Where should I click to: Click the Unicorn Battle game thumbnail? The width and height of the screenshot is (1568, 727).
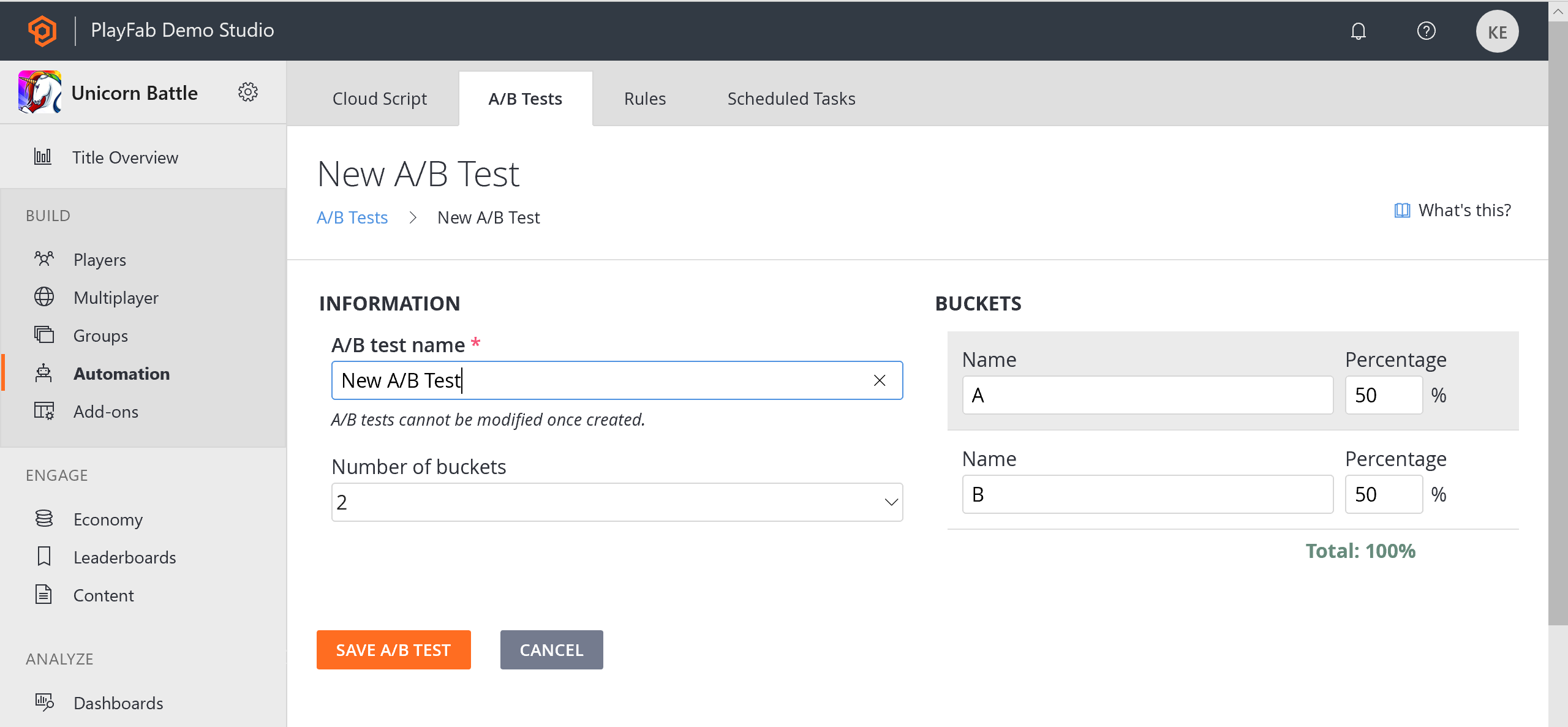tap(40, 92)
